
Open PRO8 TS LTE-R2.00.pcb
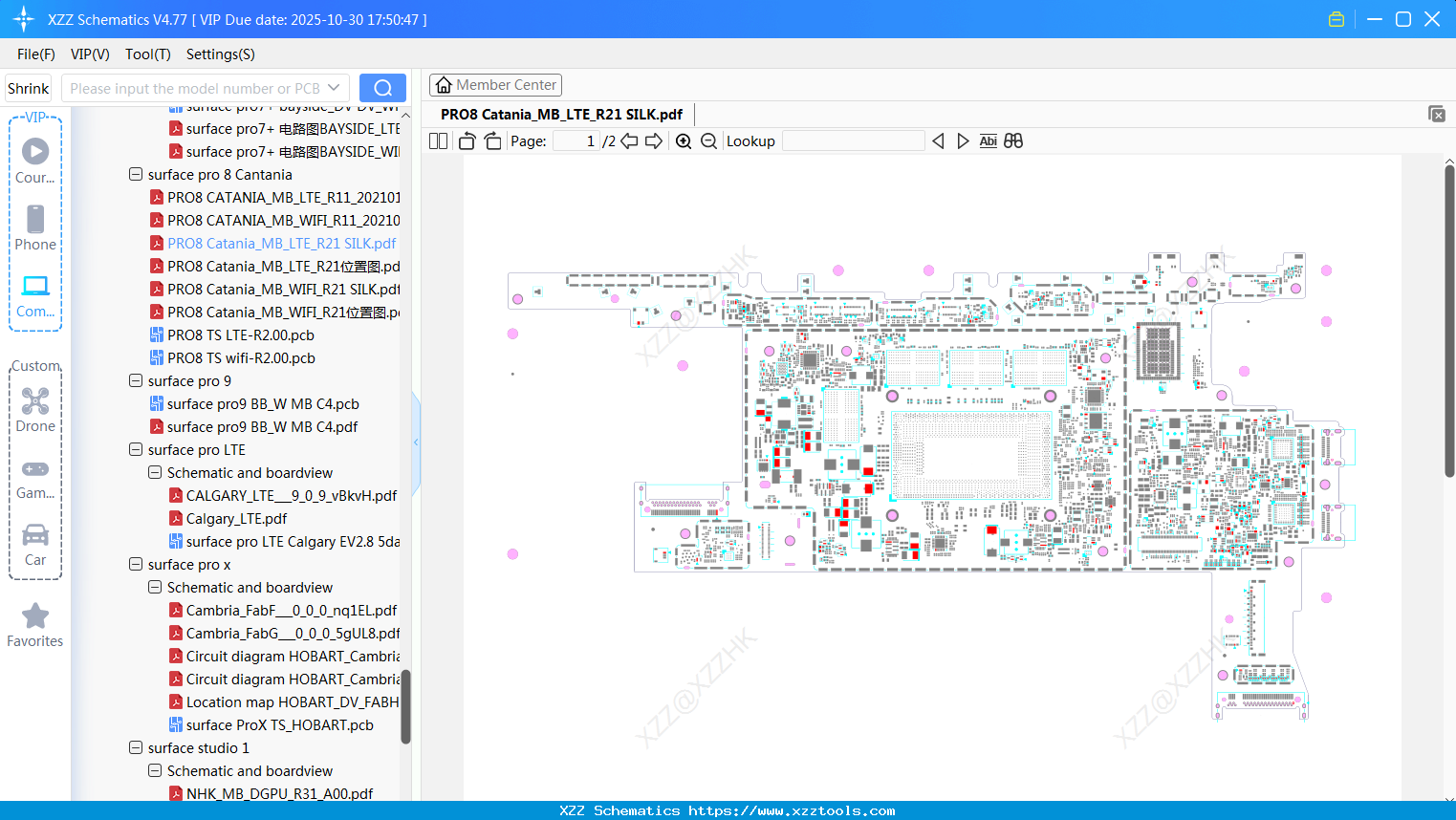[232, 335]
